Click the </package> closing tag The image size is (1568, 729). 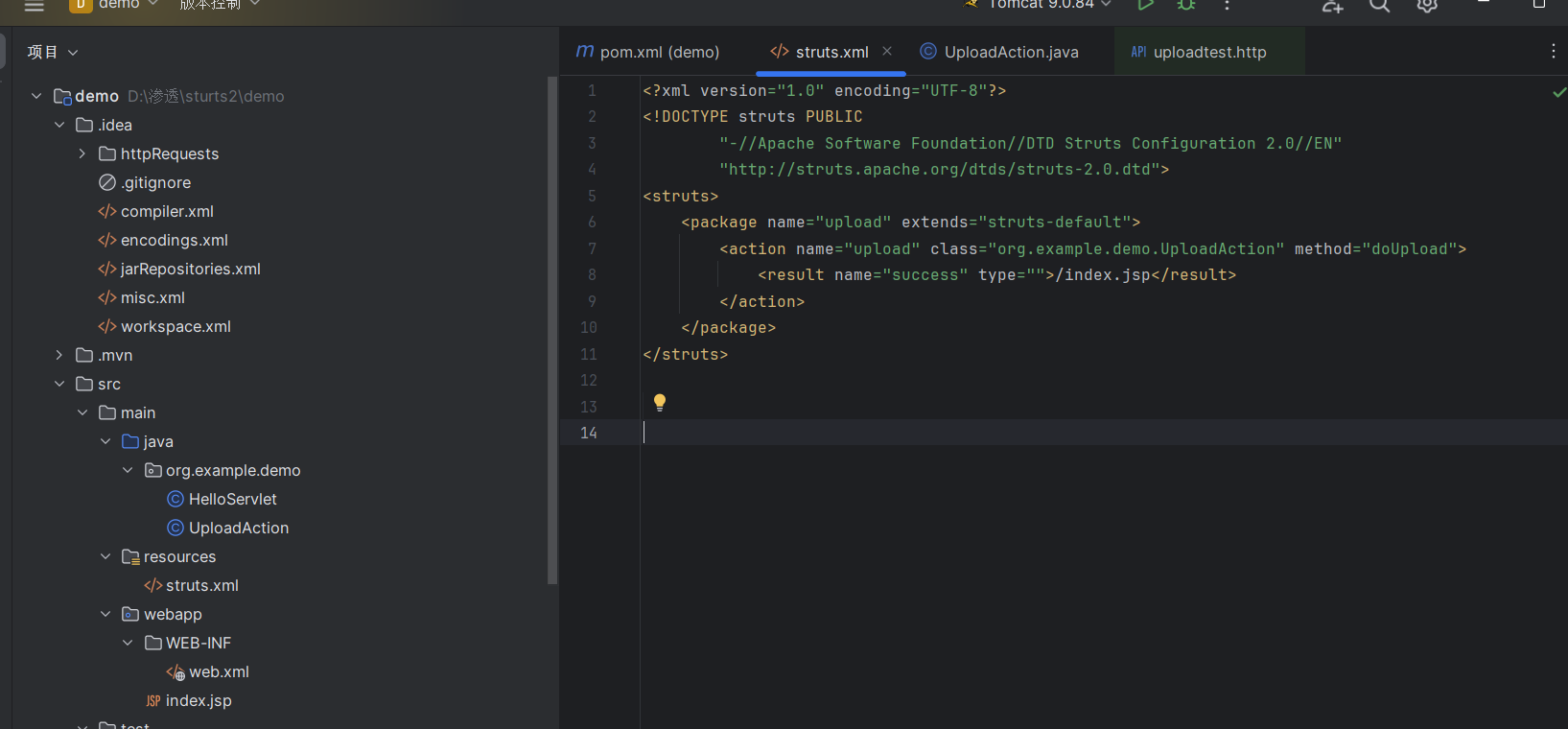pyautogui.click(x=729, y=327)
